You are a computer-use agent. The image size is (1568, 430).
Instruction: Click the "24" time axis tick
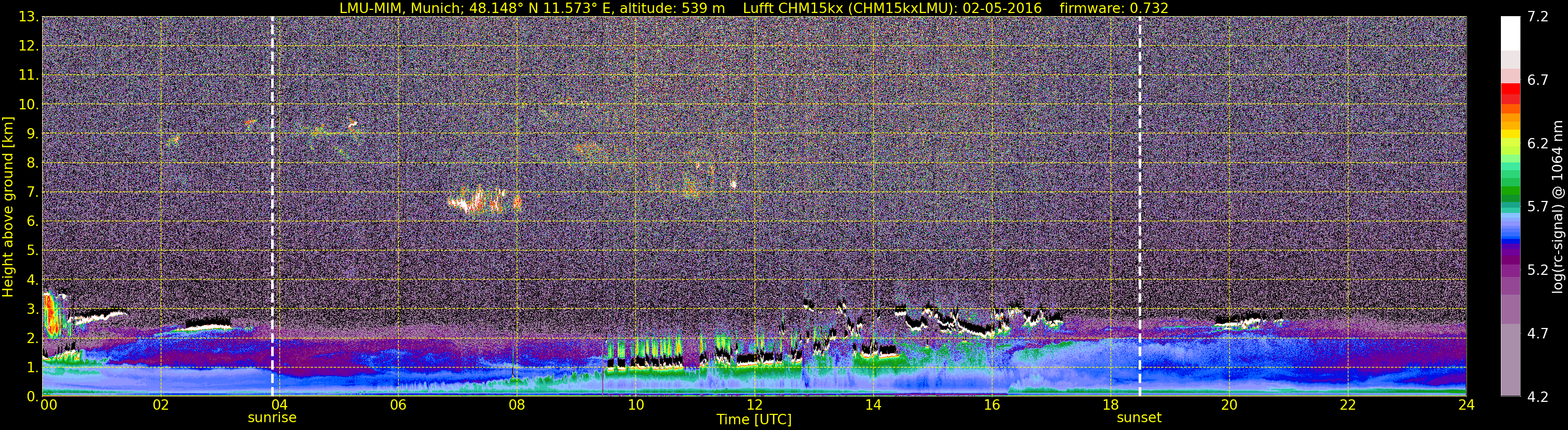click(x=1467, y=405)
